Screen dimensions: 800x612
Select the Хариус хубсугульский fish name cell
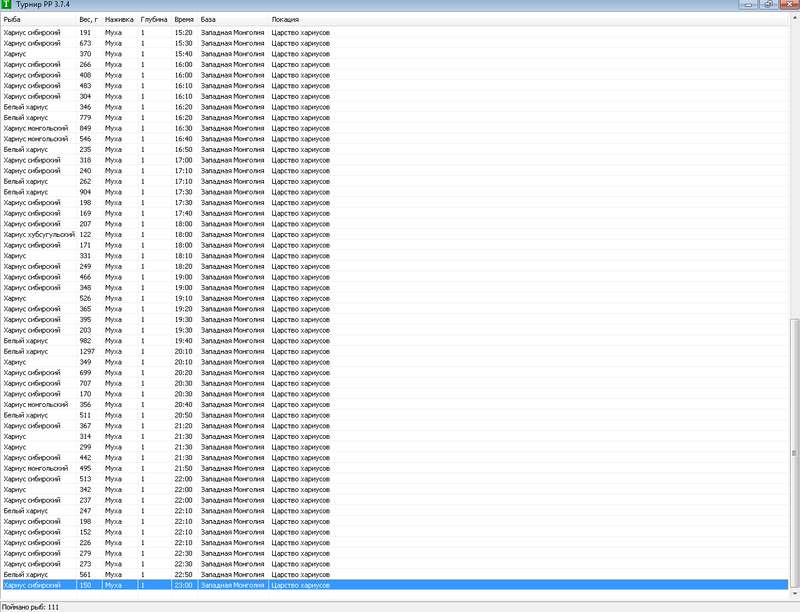tap(39, 235)
